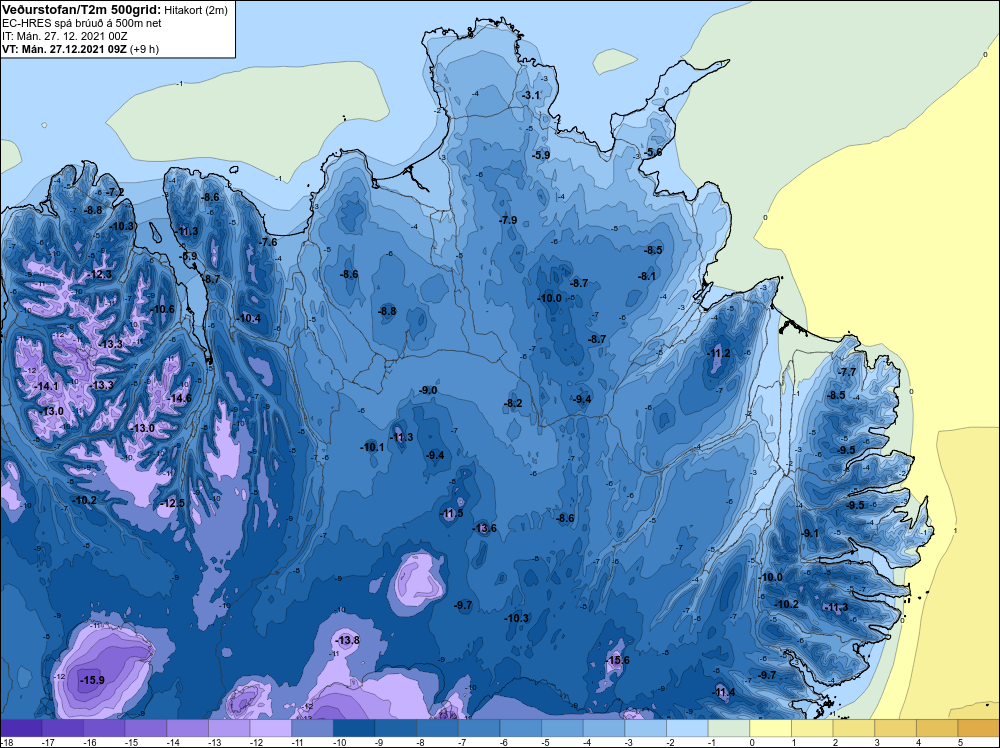Select the -8.2 temperature value
The image size is (1000, 748).
point(513,403)
